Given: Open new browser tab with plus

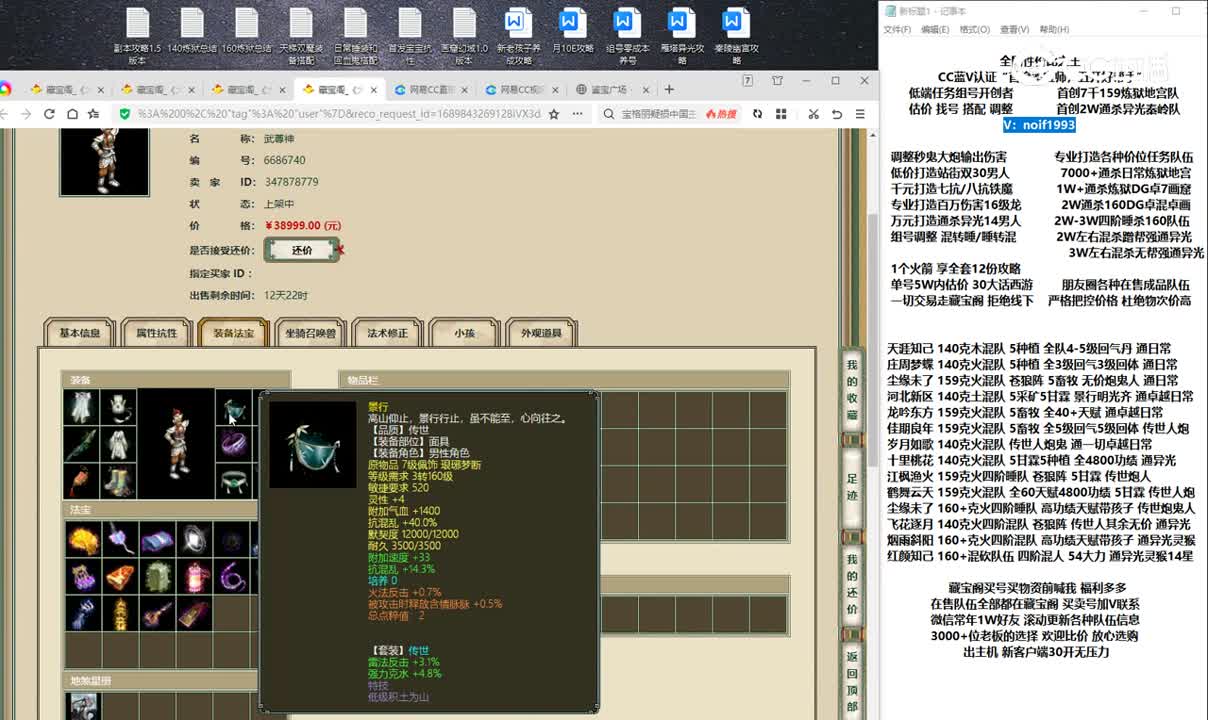Looking at the screenshot, I should [669, 89].
